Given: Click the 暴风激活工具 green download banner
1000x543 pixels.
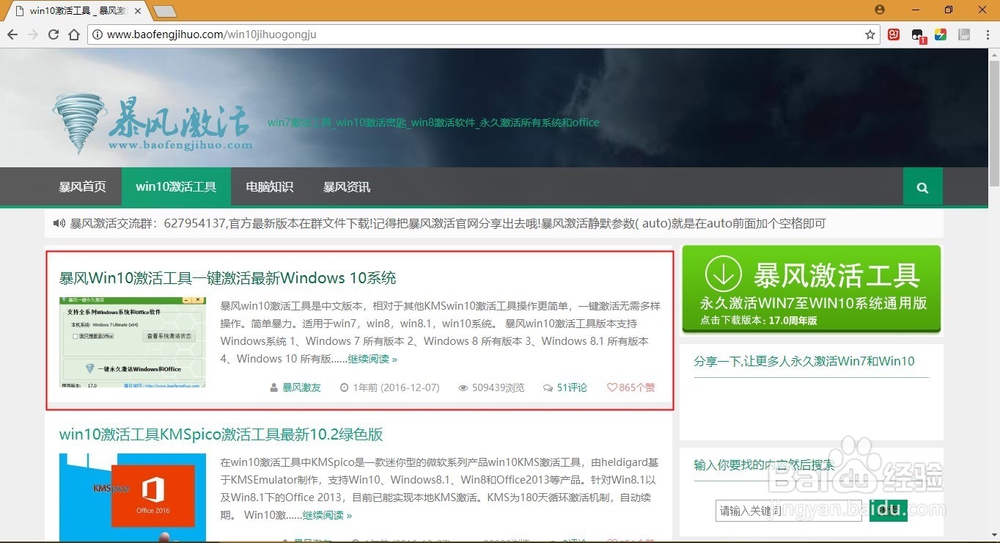Looking at the screenshot, I should coord(811,288).
